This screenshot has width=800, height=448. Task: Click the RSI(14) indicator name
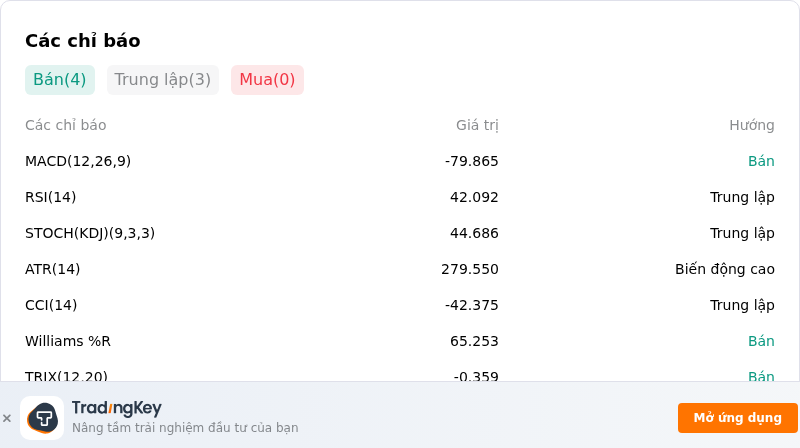[51, 197]
